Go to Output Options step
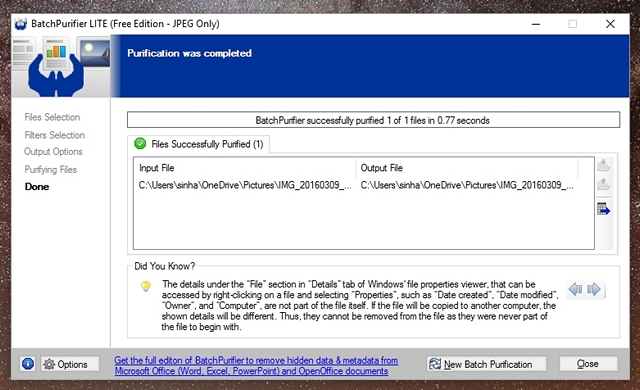640x390 pixels. coord(53,152)
